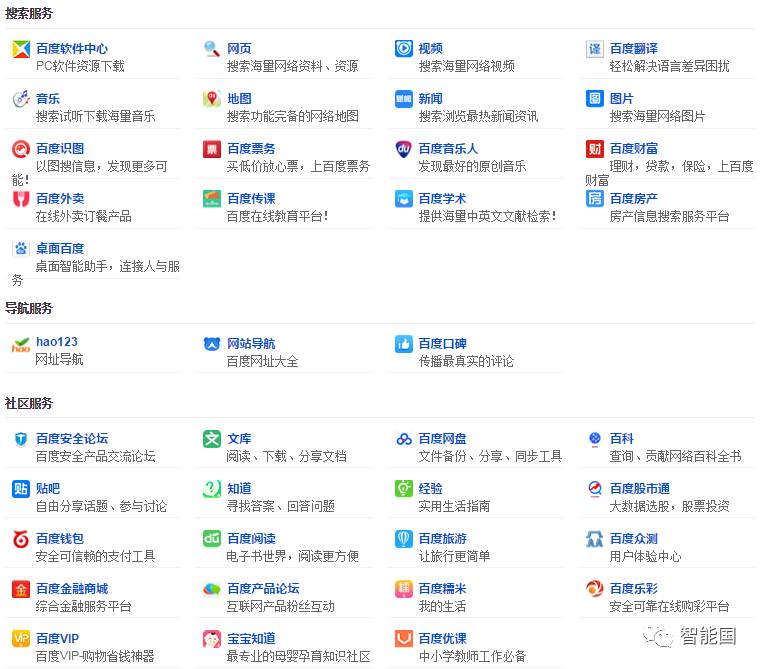The width and height of the screenshot is (761, 669).
Task: Click the text 安全可信赖的支付工具
Action: click(96, 557)
